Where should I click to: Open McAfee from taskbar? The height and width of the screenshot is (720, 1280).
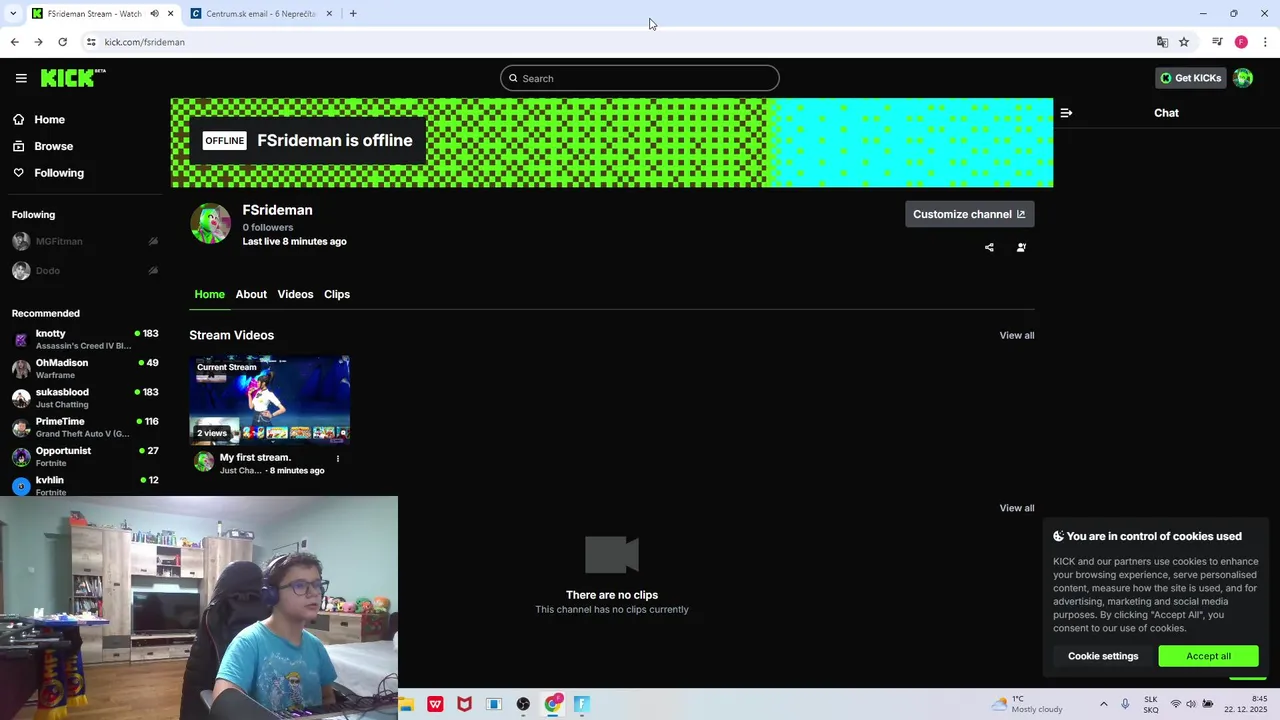click(x=465, y=704)
